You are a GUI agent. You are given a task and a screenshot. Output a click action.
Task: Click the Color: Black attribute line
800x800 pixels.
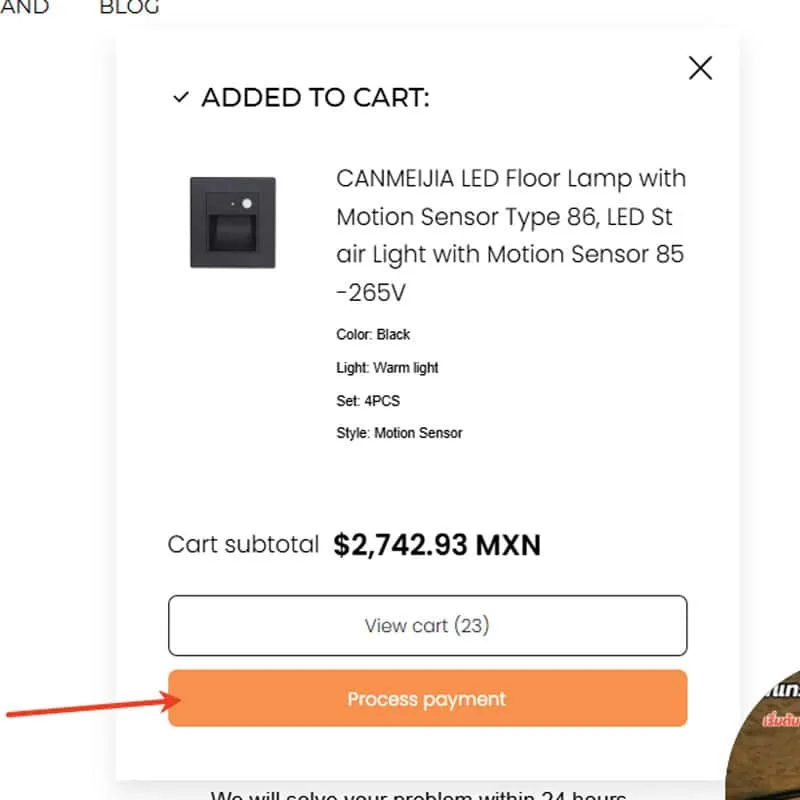(373, 334)
